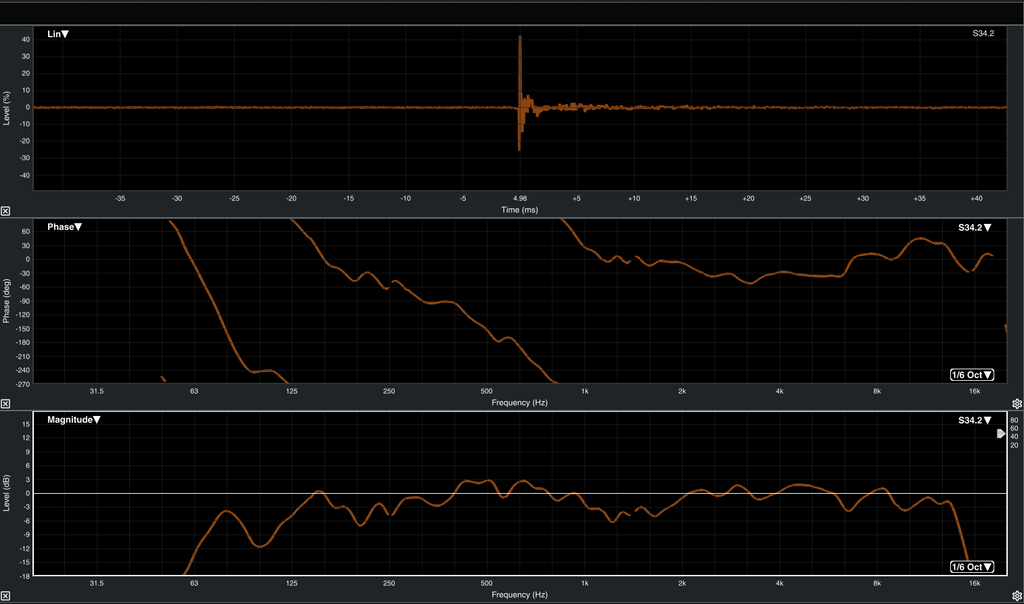Viewport: 1024px width, 604px height.
Task: Open the Lin scale dropdown
Action: 58,34
